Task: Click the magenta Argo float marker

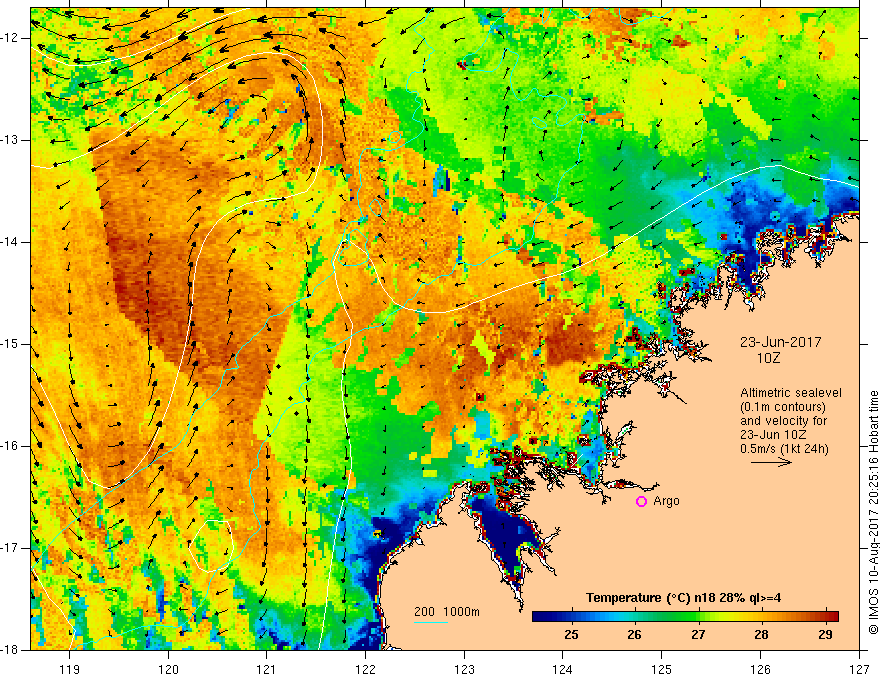Action: click(641, 502)
